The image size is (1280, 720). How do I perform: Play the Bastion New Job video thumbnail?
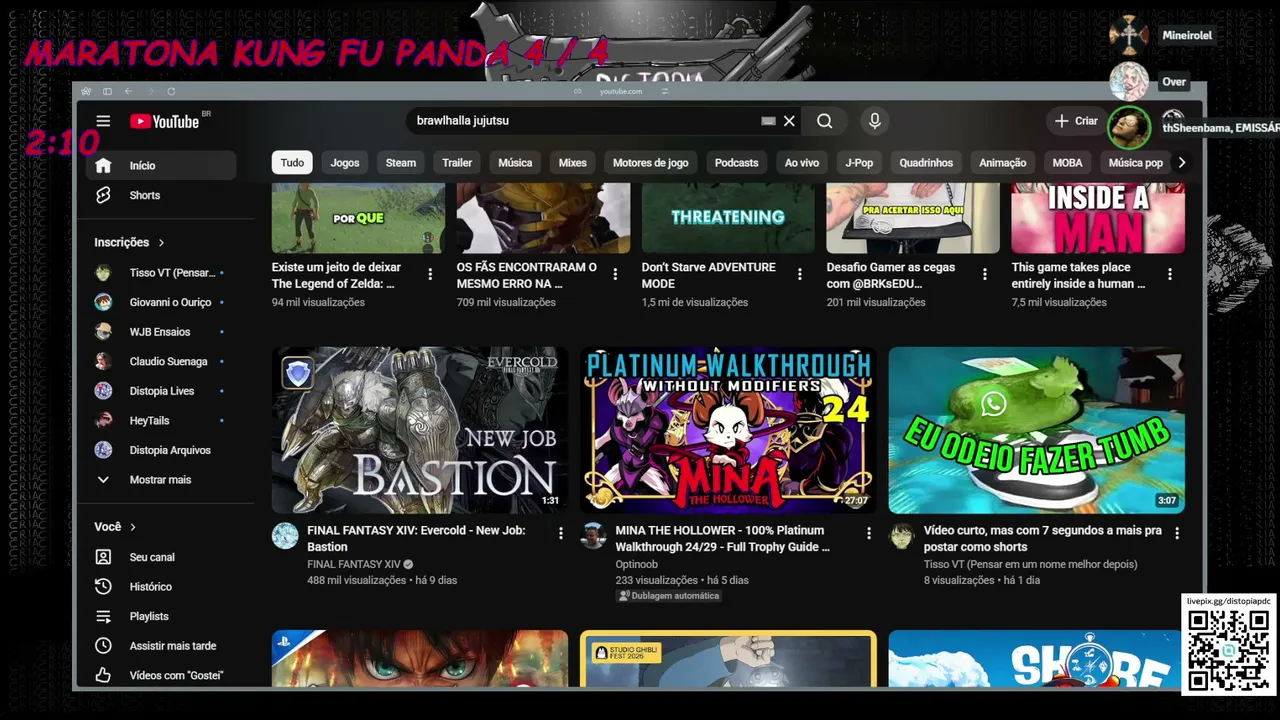click(x=420, y=430)
